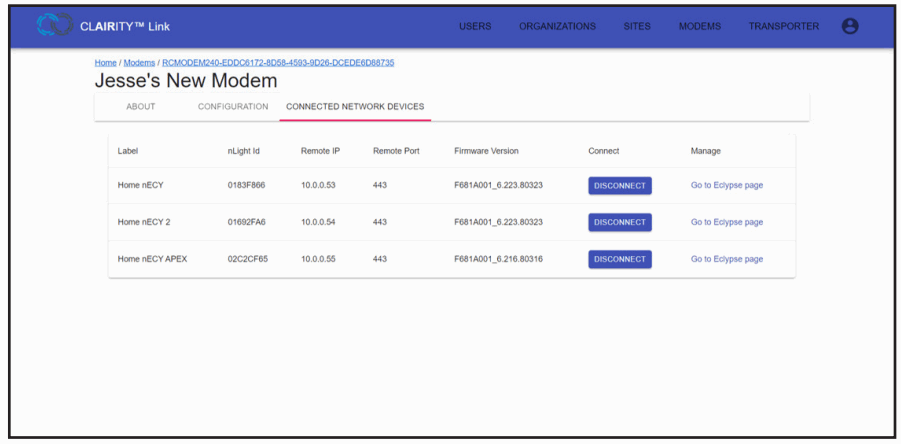
Task: Go to ORGANIZATIONS in the top navigation
Action: [557, 26]
